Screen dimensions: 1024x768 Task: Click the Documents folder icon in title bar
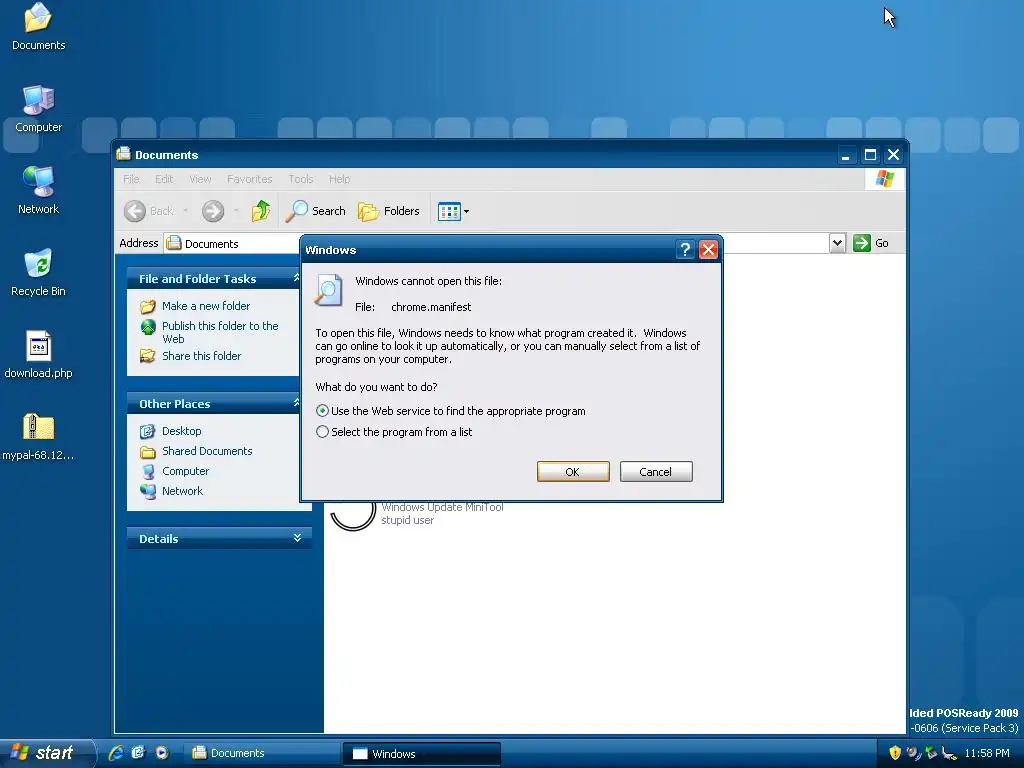click(x=123, y=154)
